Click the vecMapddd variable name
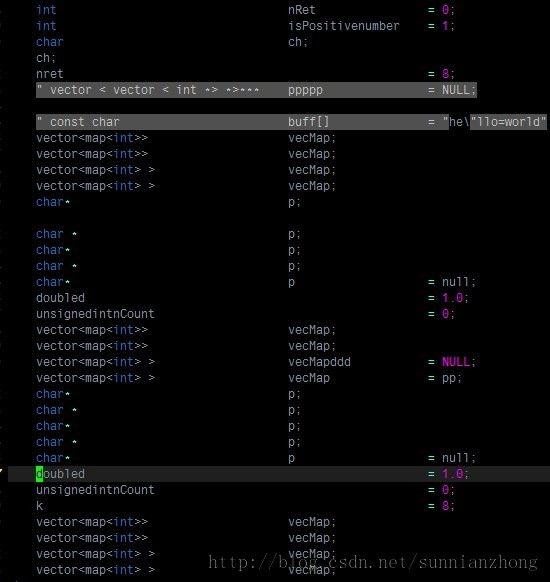550x582 pixels. pos(319,362)
